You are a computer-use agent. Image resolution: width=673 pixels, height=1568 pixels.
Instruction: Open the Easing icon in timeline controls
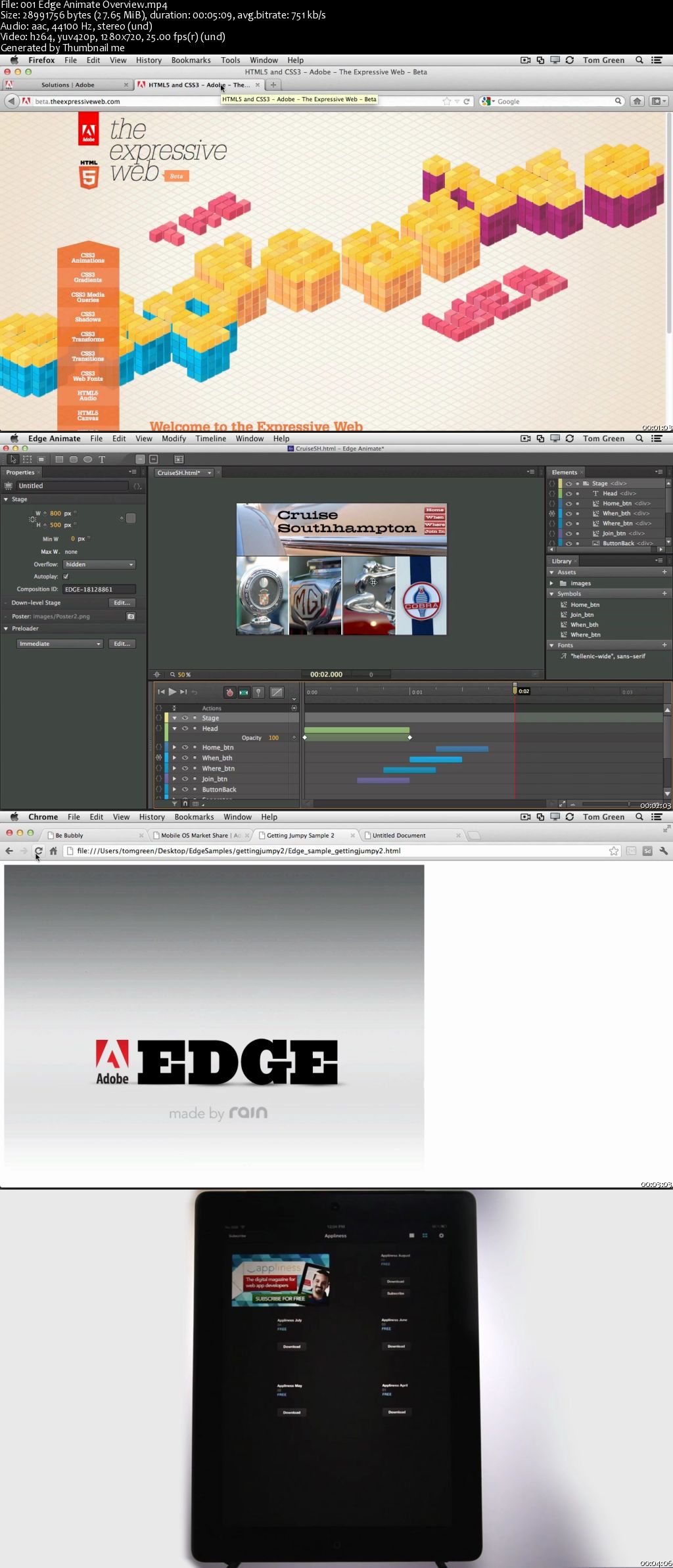tap(277, 692)
